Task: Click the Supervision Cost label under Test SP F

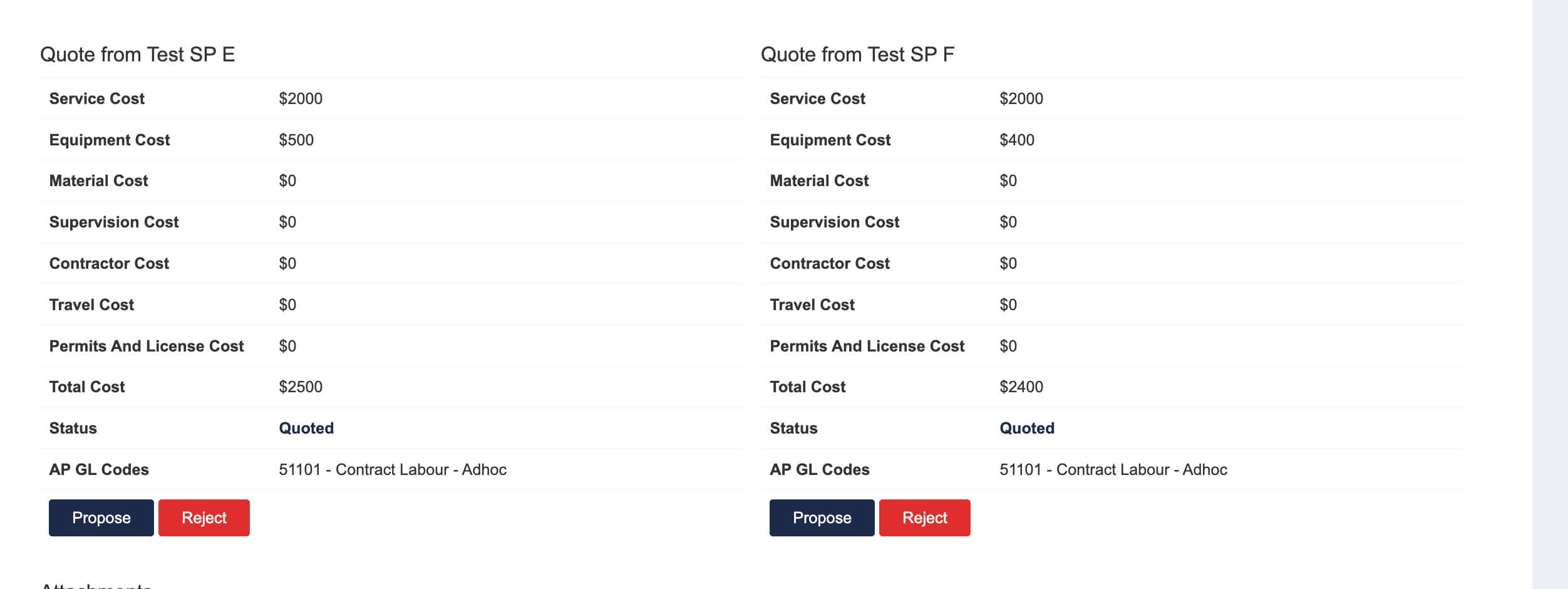Action: tap(835, 222)
